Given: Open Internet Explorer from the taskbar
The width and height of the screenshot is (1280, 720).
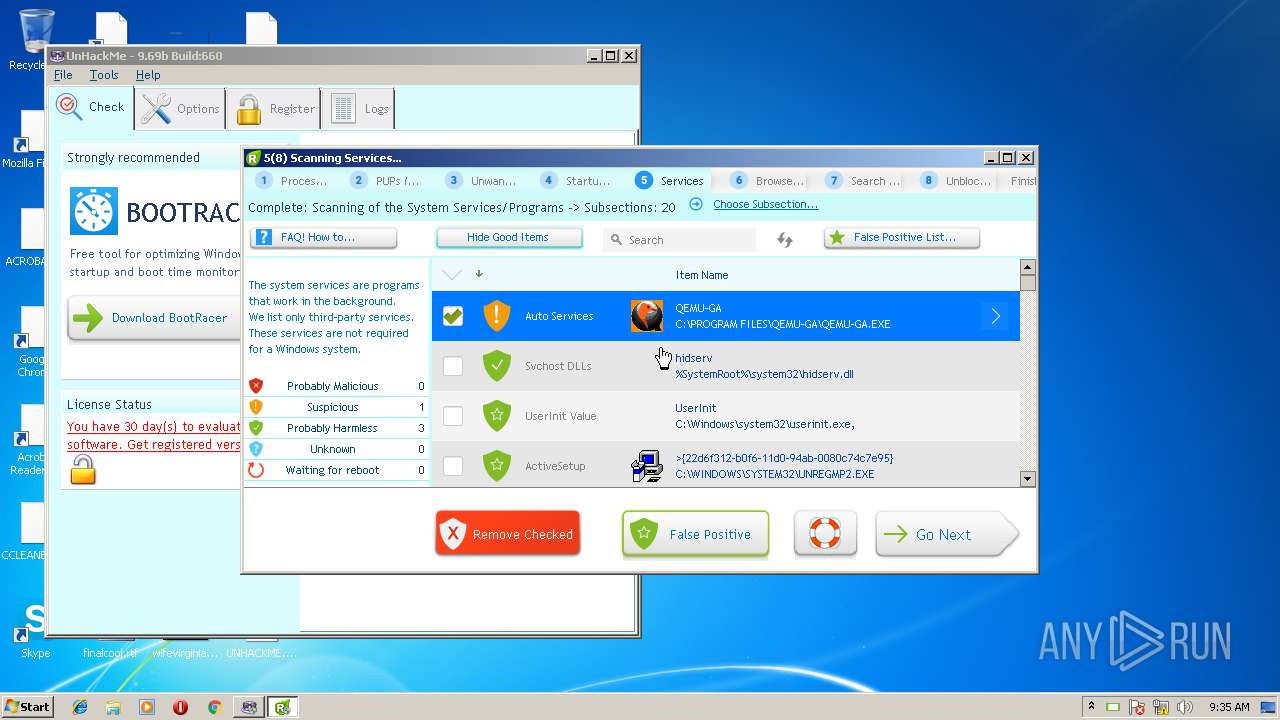Looking at the screenshot, I should tap(80, 707).
